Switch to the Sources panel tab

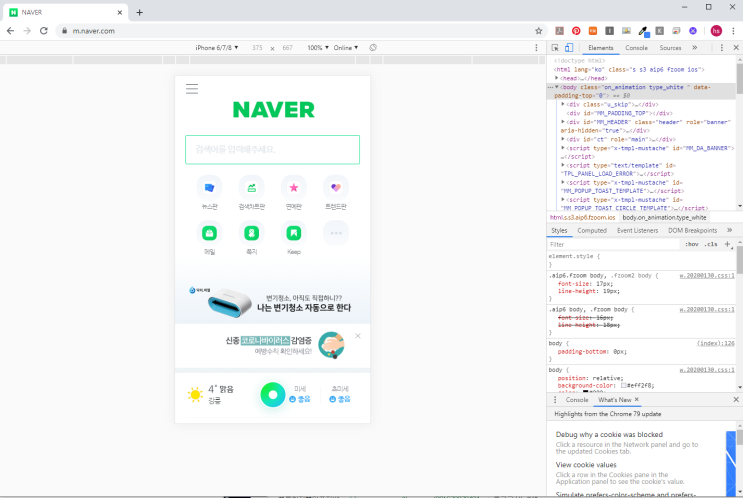pos(670,48)
